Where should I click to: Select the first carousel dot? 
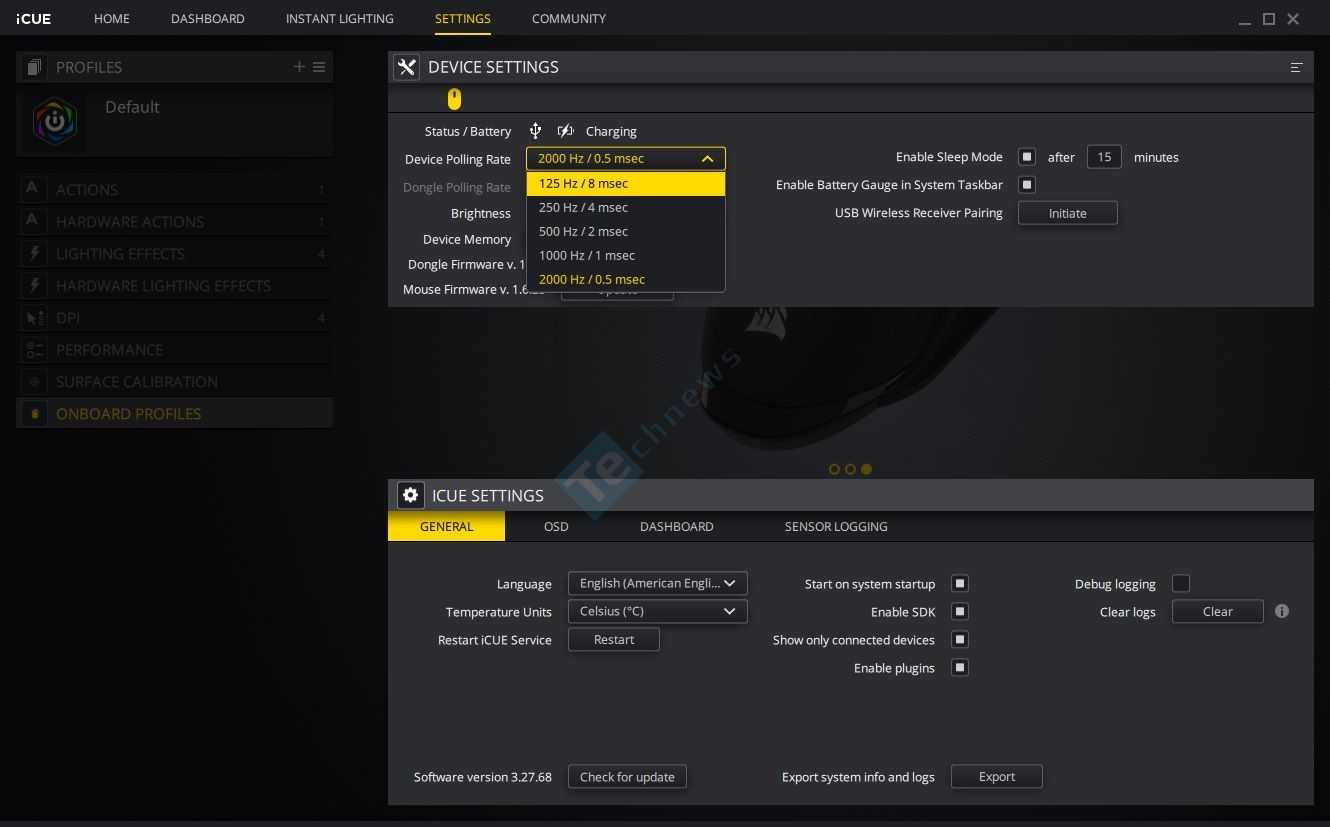tap(834, 469)
